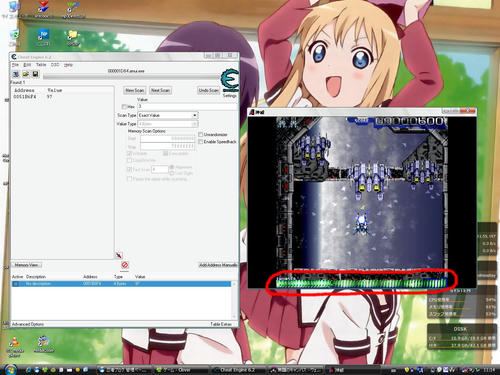Open the Windows Start orb
500x375 pixels.
[10, 369]
